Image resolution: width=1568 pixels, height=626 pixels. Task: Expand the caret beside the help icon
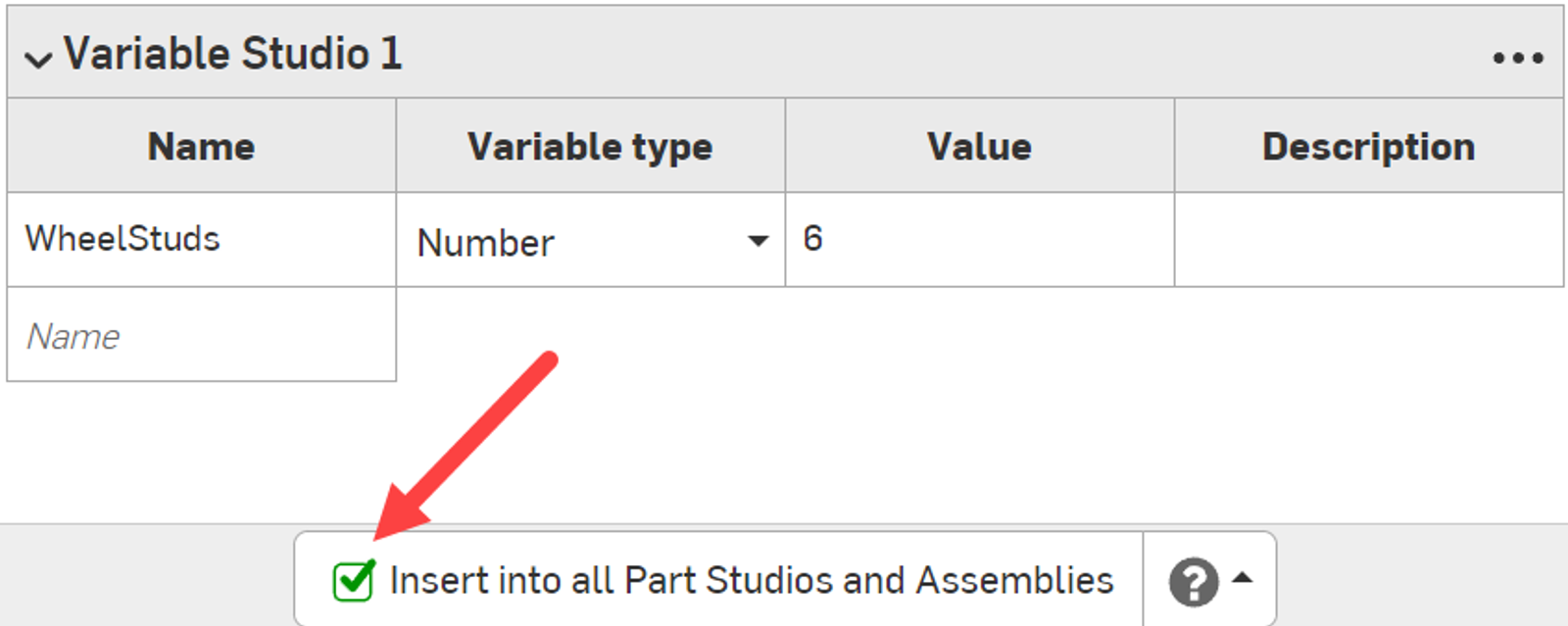tap(1243, 578)
